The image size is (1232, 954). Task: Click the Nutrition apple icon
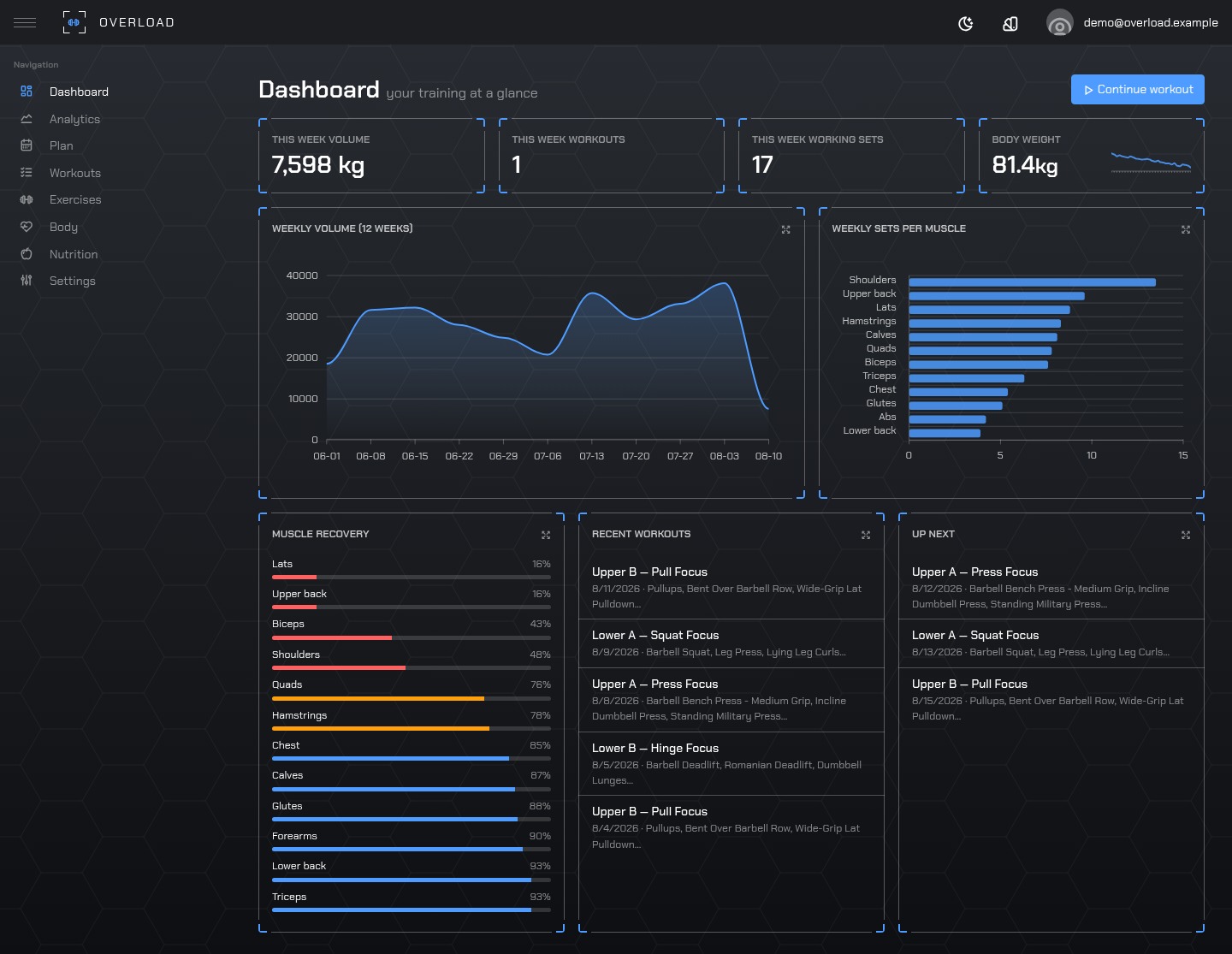click(27, 254)
